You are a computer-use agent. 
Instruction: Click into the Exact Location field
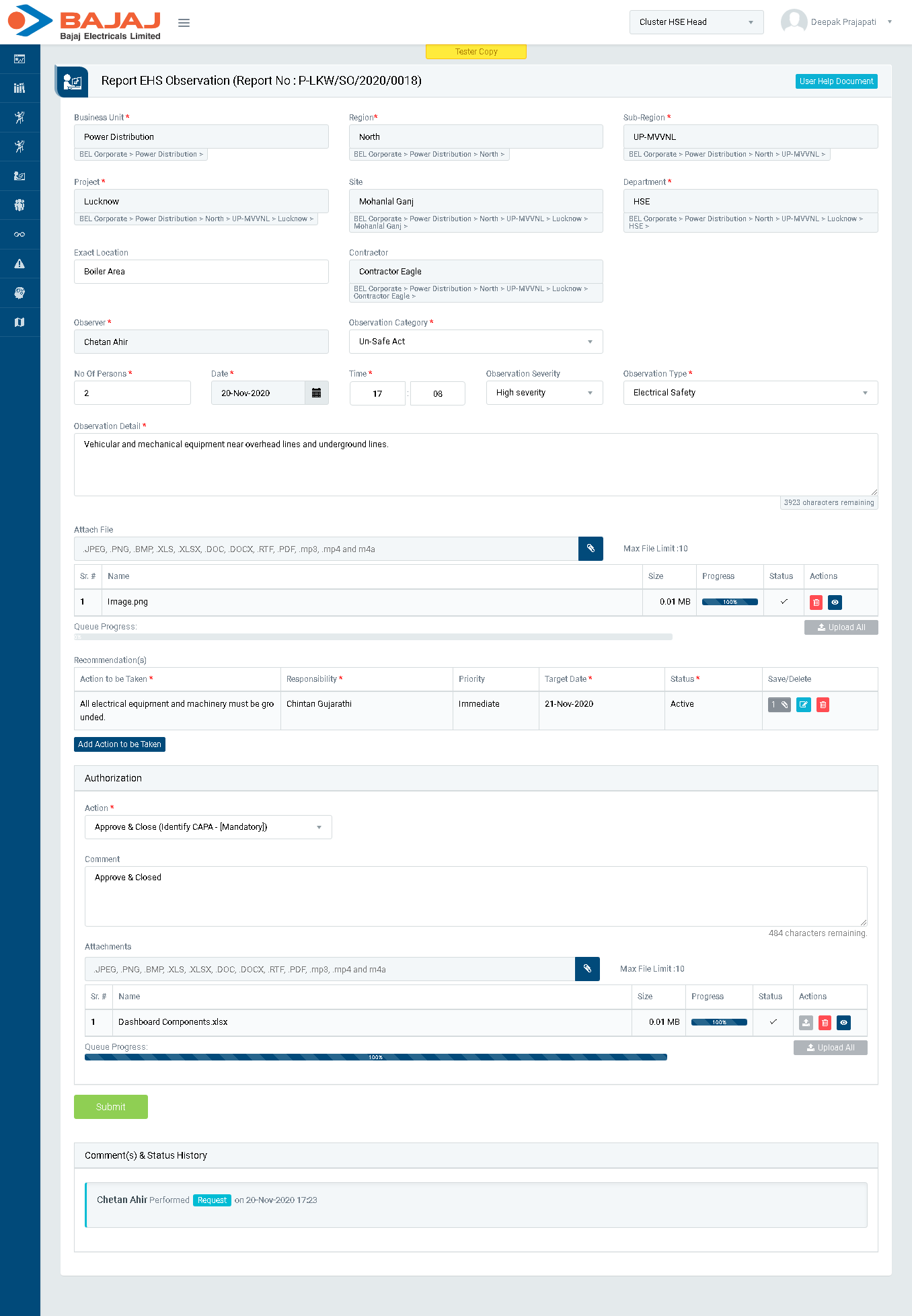tap(201, 272)
